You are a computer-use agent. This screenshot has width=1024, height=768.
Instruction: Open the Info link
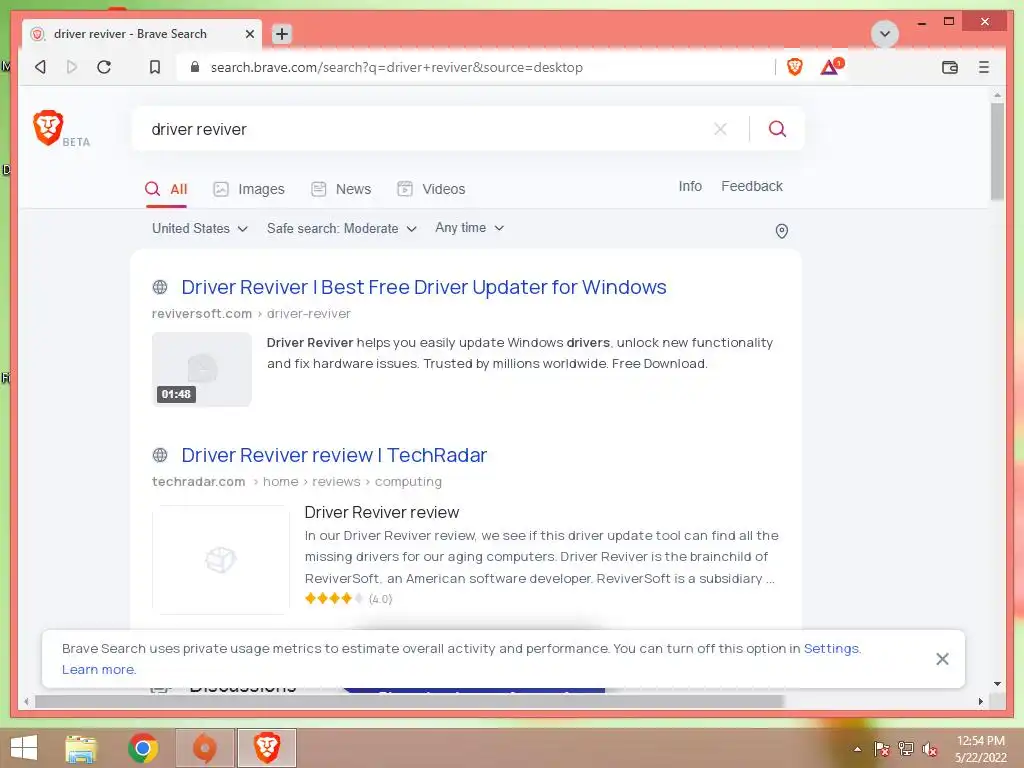(x=690, y=186)
